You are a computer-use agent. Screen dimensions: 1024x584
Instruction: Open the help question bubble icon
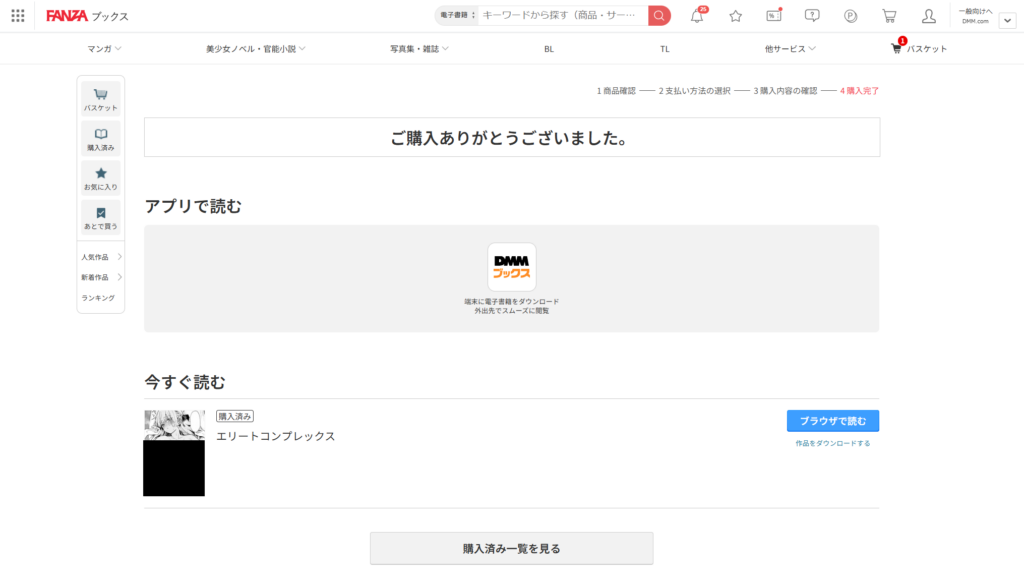(812, 16)
